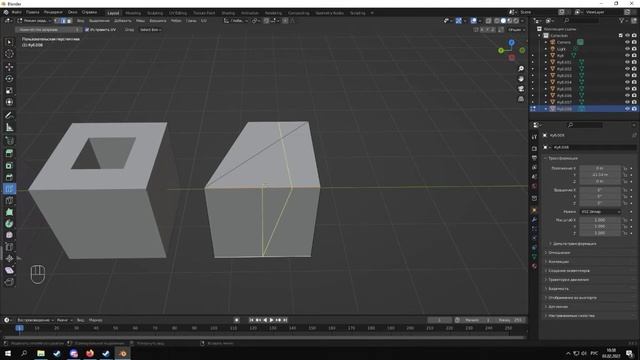This screenshot has height=360, width=640.
Task: Jump to the timeline start frame
Action: pyautogui.click(x=251, y=320)
